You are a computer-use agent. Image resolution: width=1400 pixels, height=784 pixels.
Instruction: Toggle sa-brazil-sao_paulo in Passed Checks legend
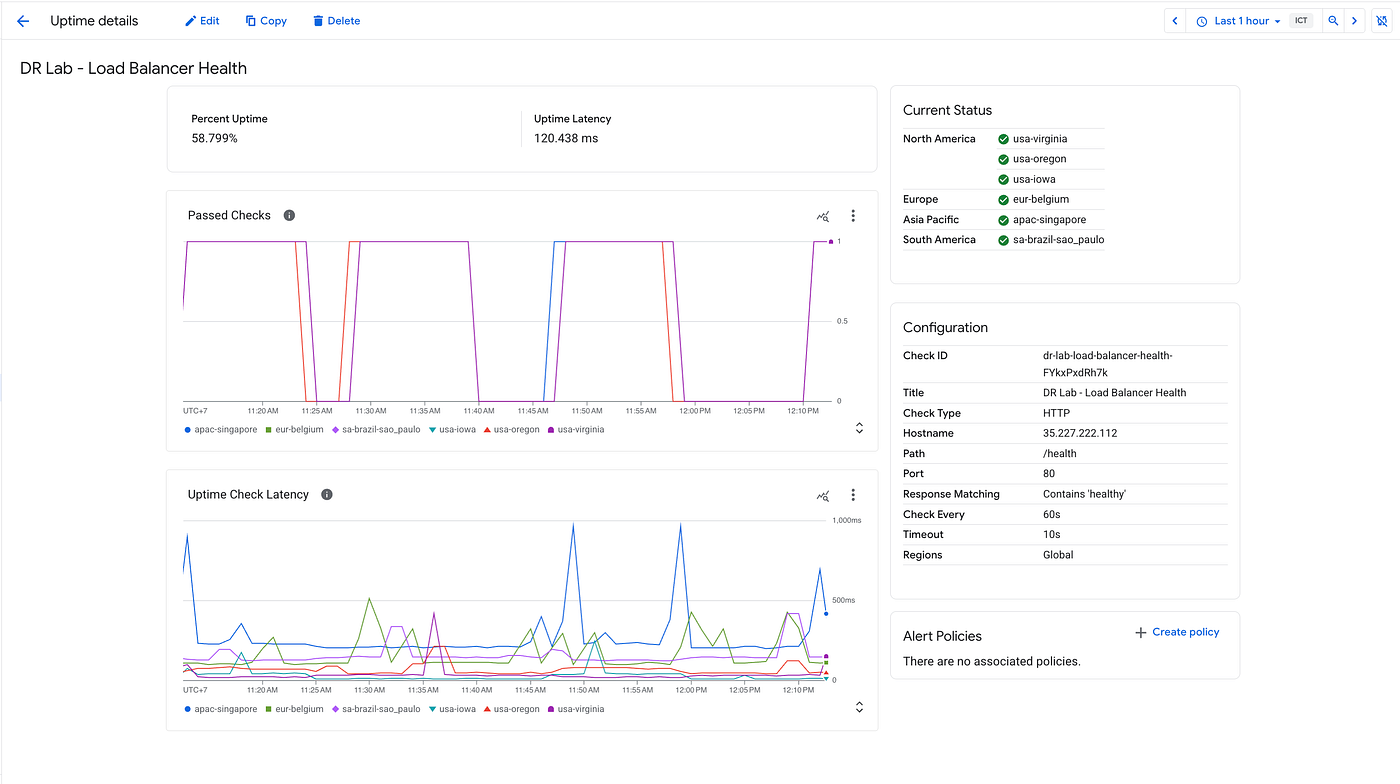tap(376, 430)
